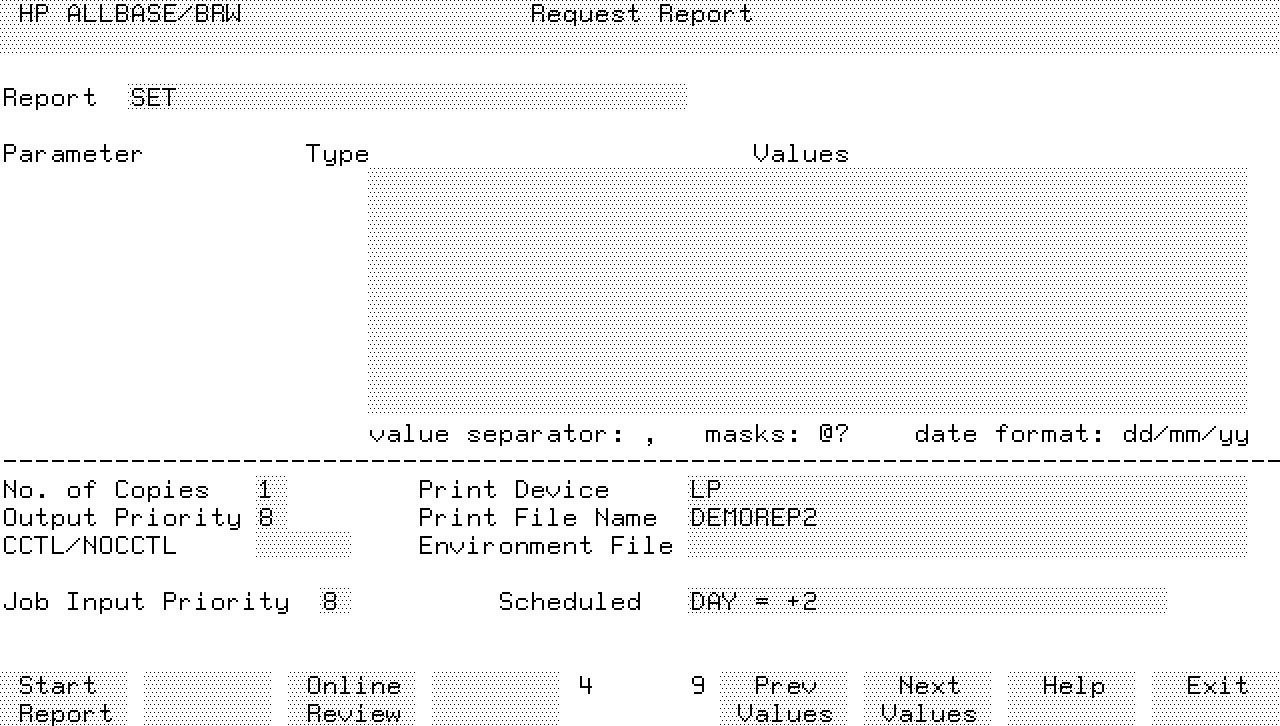The width and height of the screenshot is (1280, 726).
Task: Click the CCTL/NOCCTL entry field
Action: tap(303, 546)
